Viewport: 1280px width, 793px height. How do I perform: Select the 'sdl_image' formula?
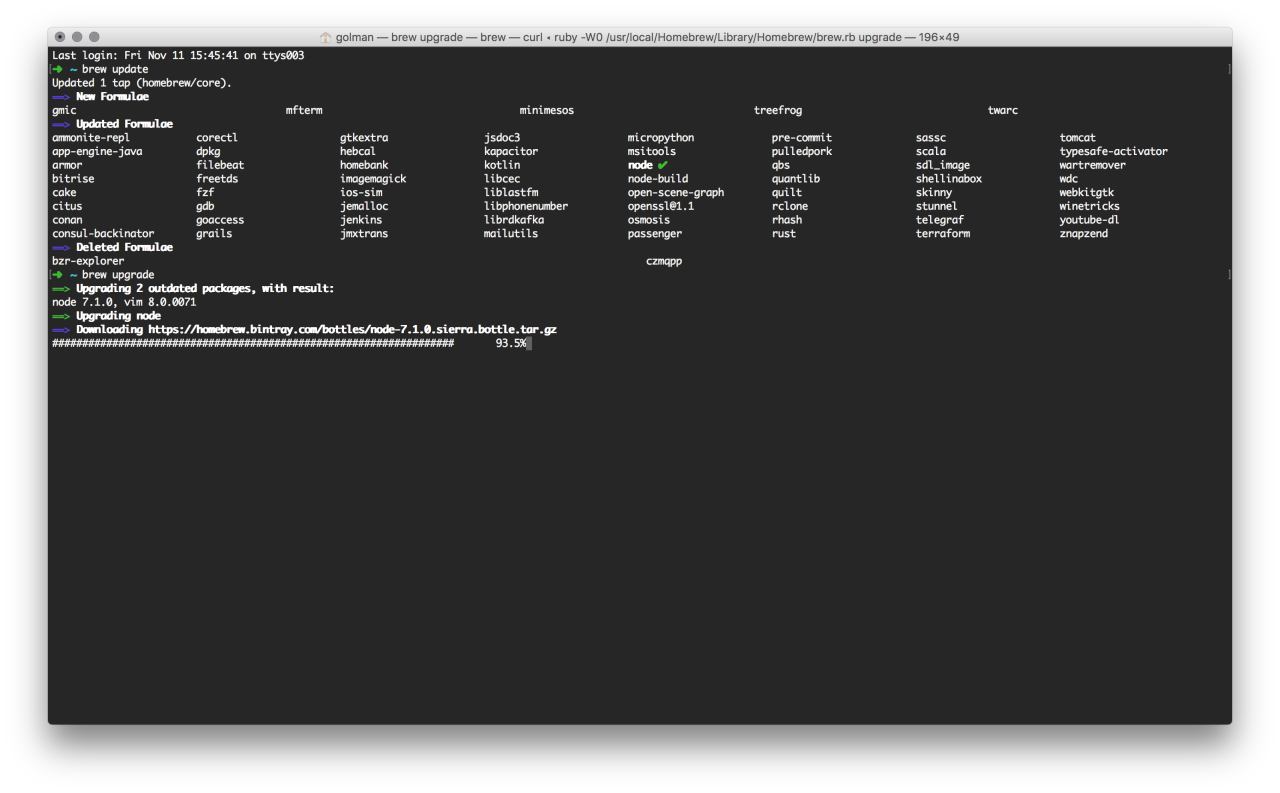click(943, 165)
